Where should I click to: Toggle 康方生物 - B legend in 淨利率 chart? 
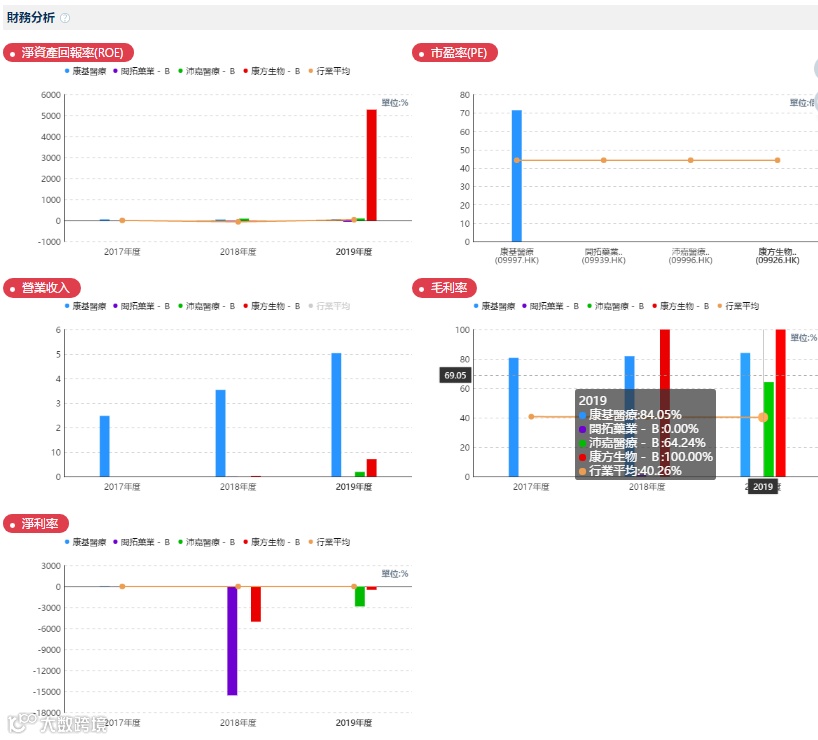tap(272, 542)
